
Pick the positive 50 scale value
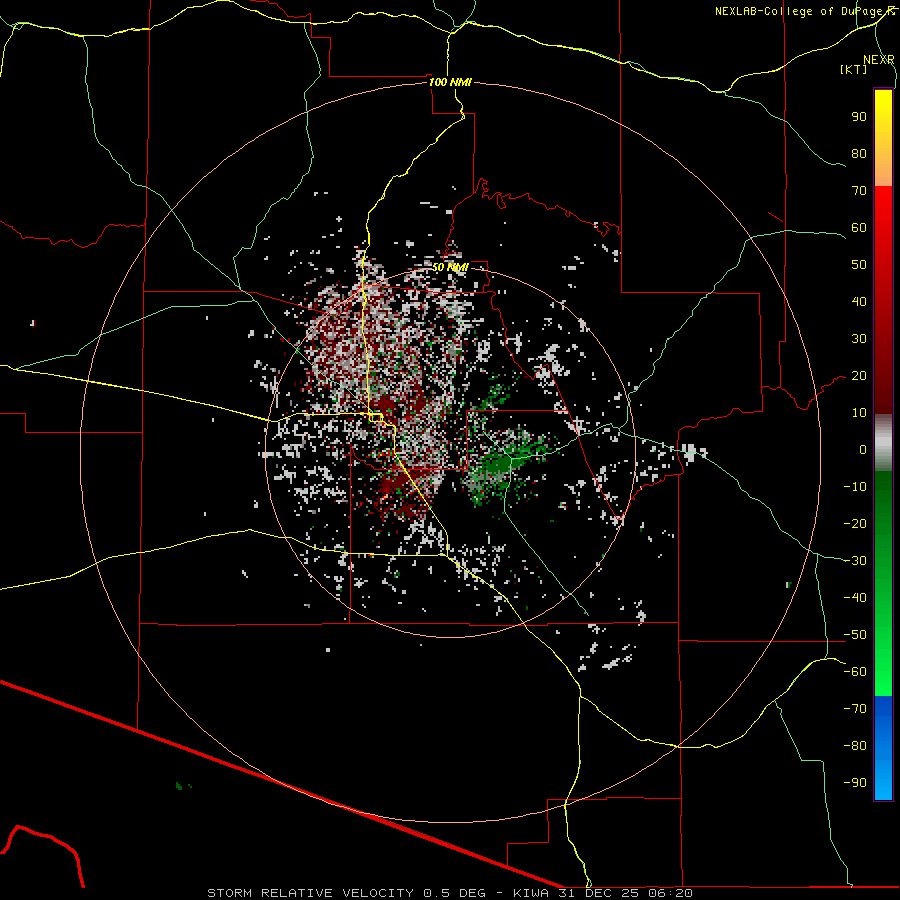coord(859,265)
